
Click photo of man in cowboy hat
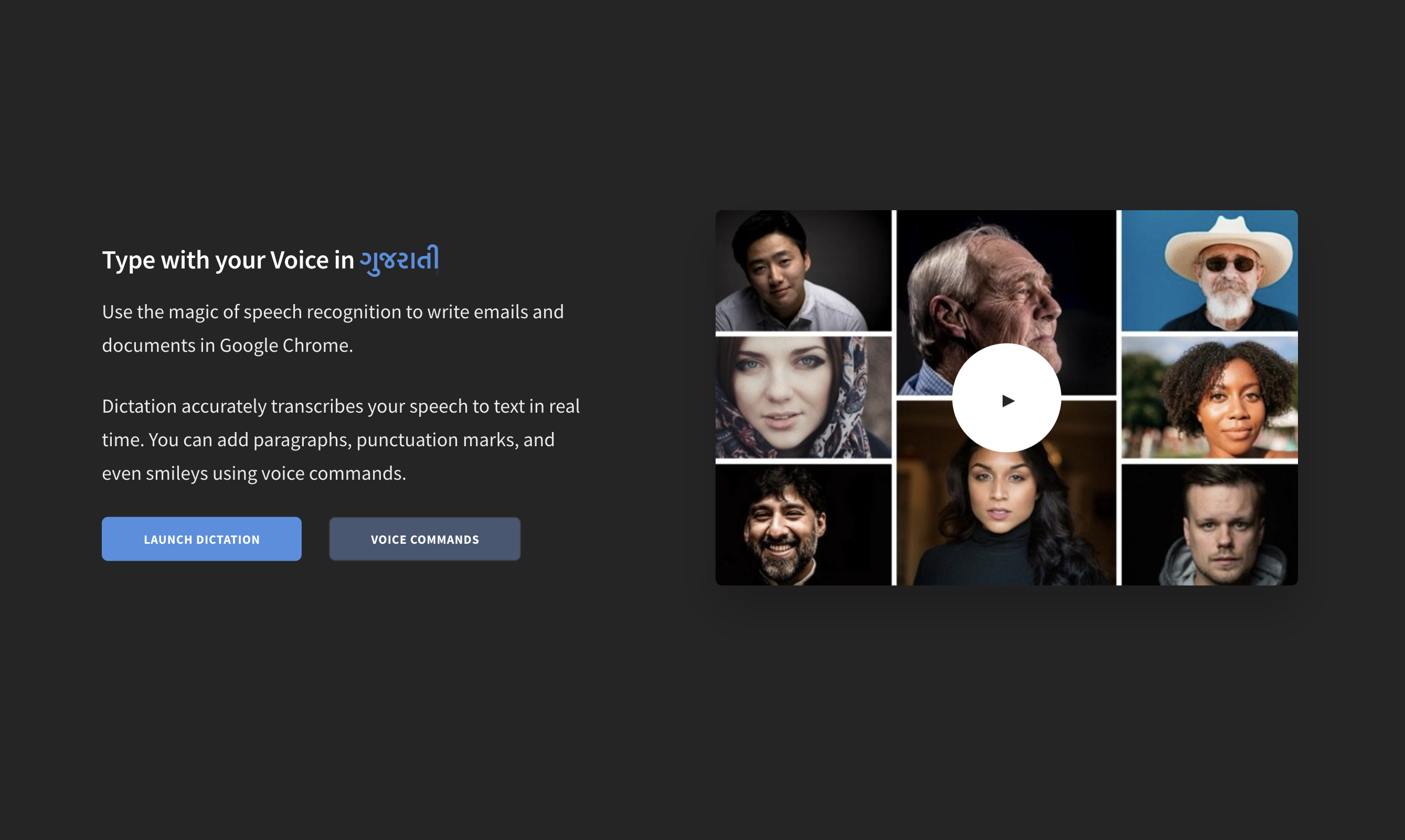pos(1209,271)
